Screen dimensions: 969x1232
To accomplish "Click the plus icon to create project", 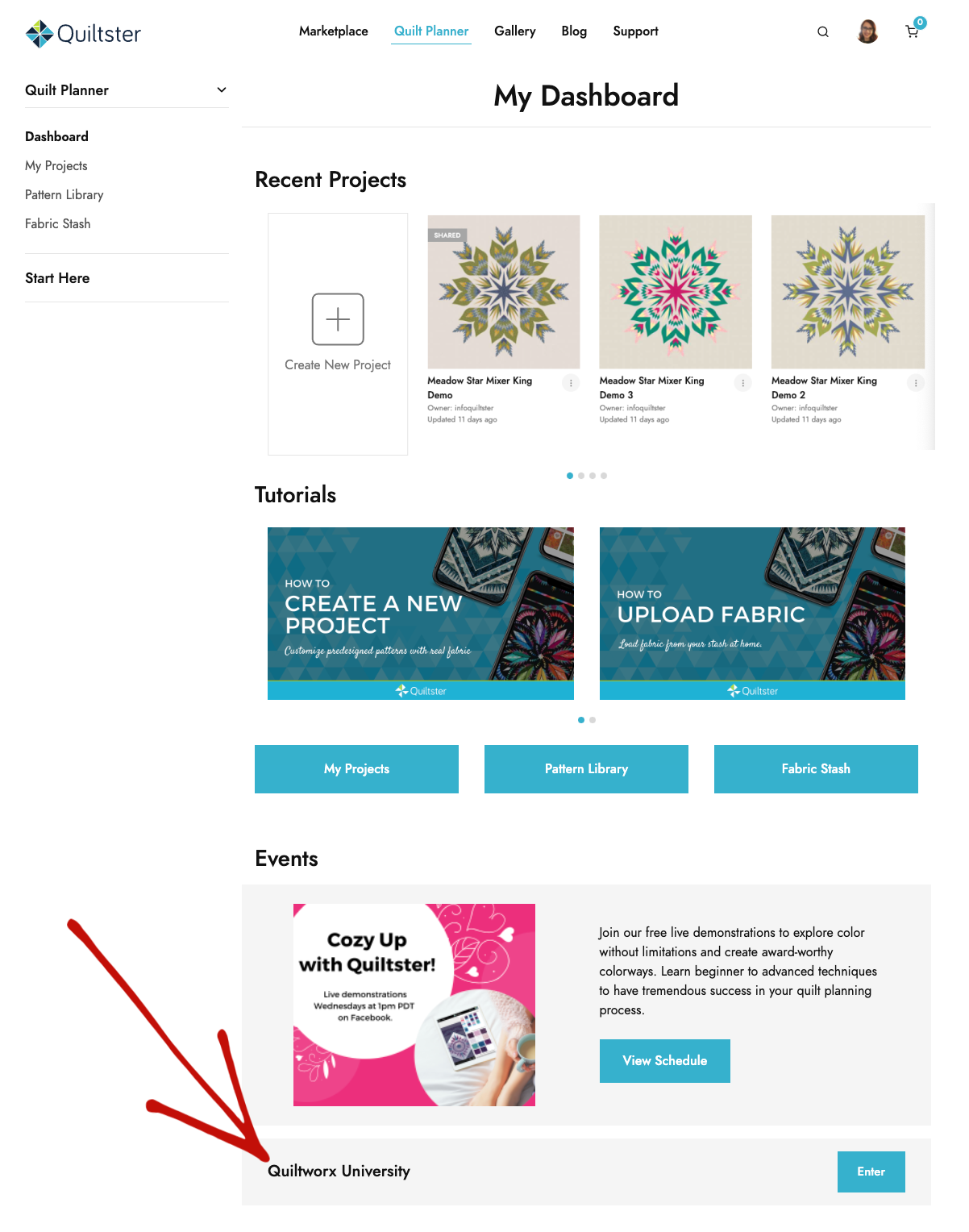I will (338, 319).
